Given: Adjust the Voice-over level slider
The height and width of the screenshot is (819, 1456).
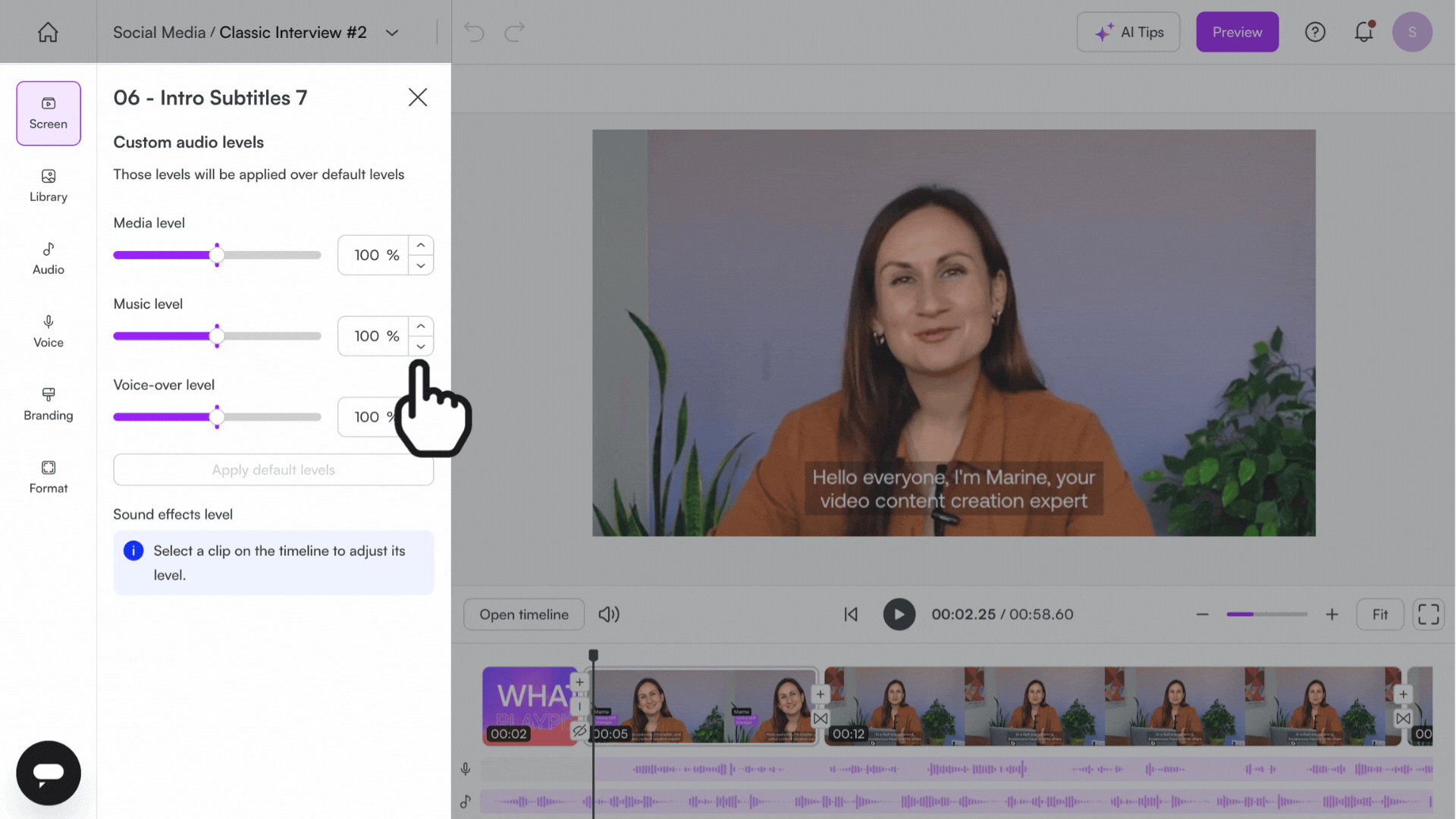Looking at the screenshot, I should 217,417.
